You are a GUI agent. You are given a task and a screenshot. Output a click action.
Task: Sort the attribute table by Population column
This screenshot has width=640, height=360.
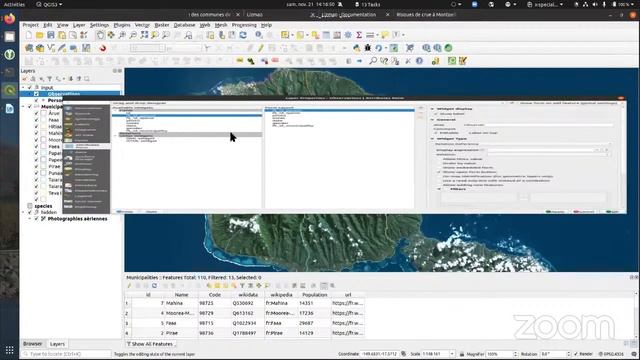click(315, 295)
